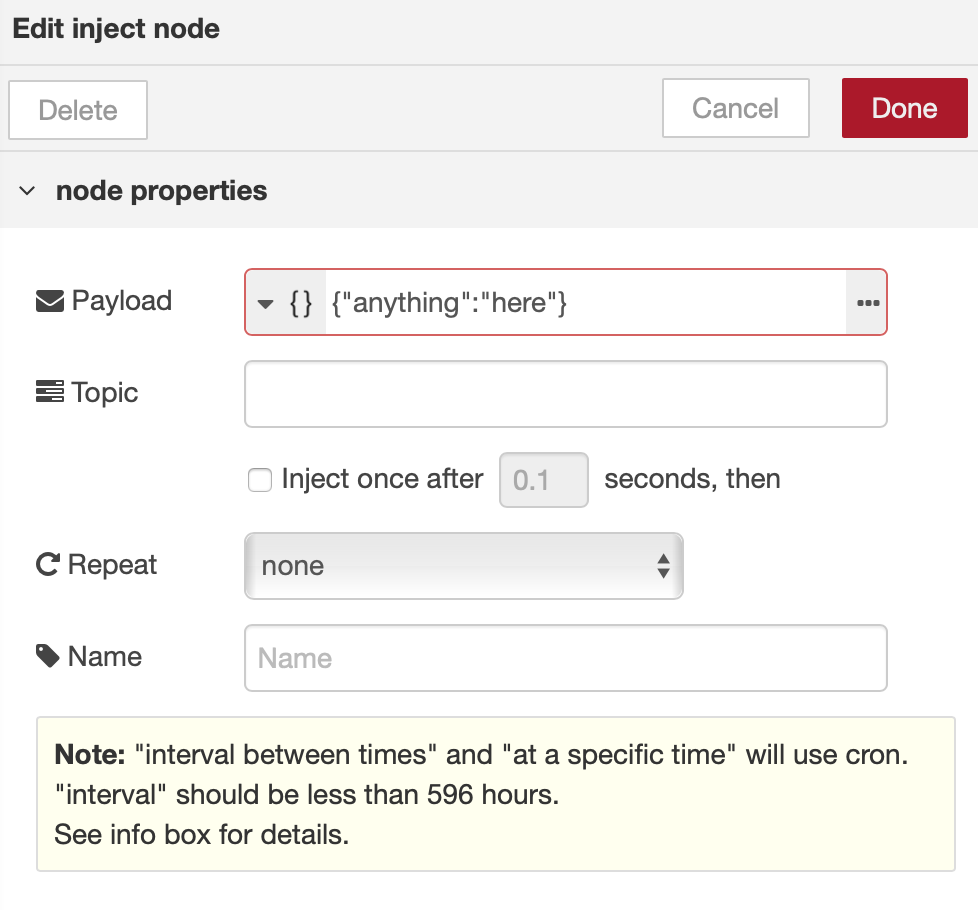Image resolution: width=978 pixels, height=910 pixels.
Task: Click the JSON curly braces type icon
Action: click(301, 302)
